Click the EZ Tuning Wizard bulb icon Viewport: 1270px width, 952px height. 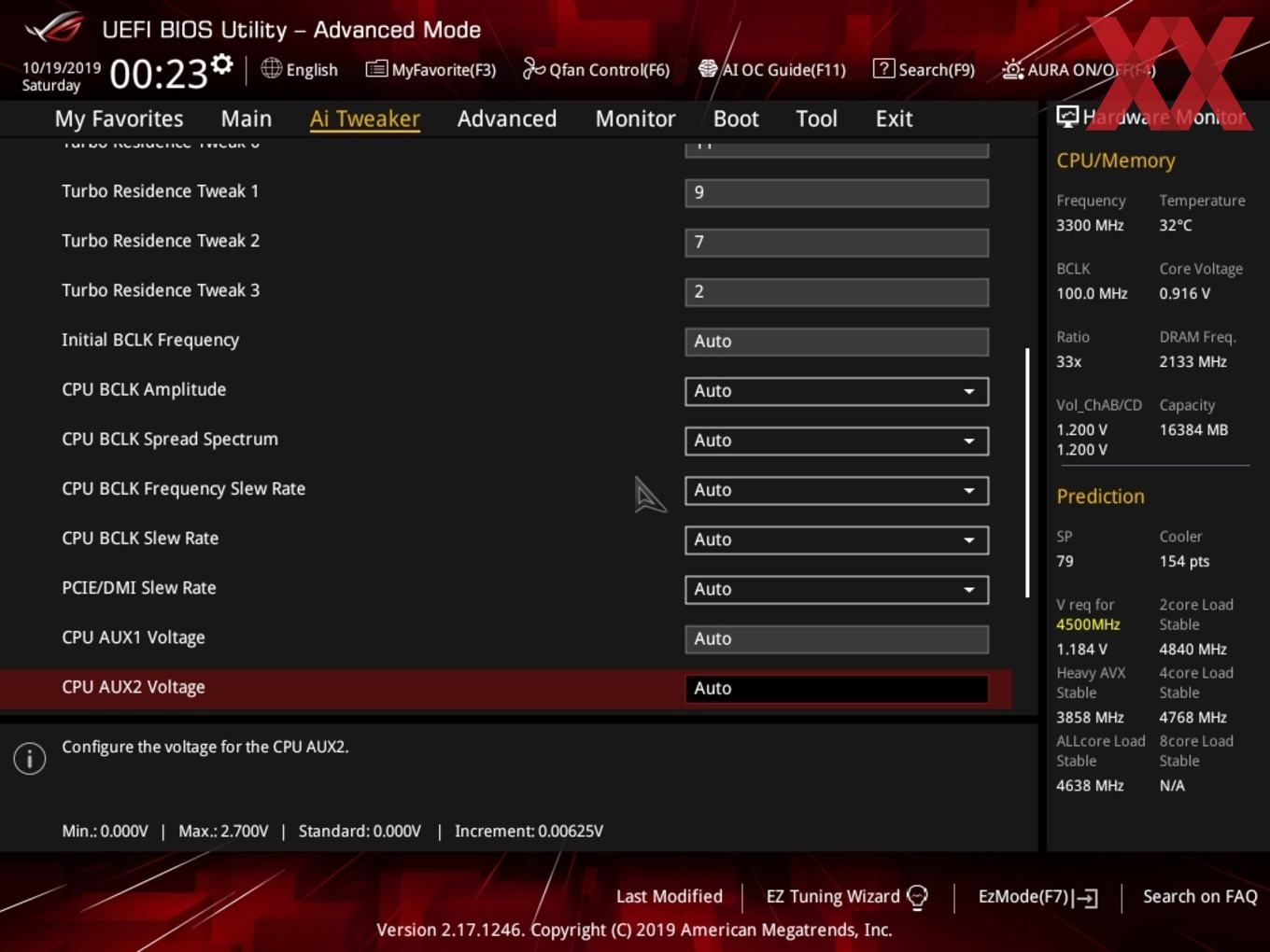pos(918,898)
